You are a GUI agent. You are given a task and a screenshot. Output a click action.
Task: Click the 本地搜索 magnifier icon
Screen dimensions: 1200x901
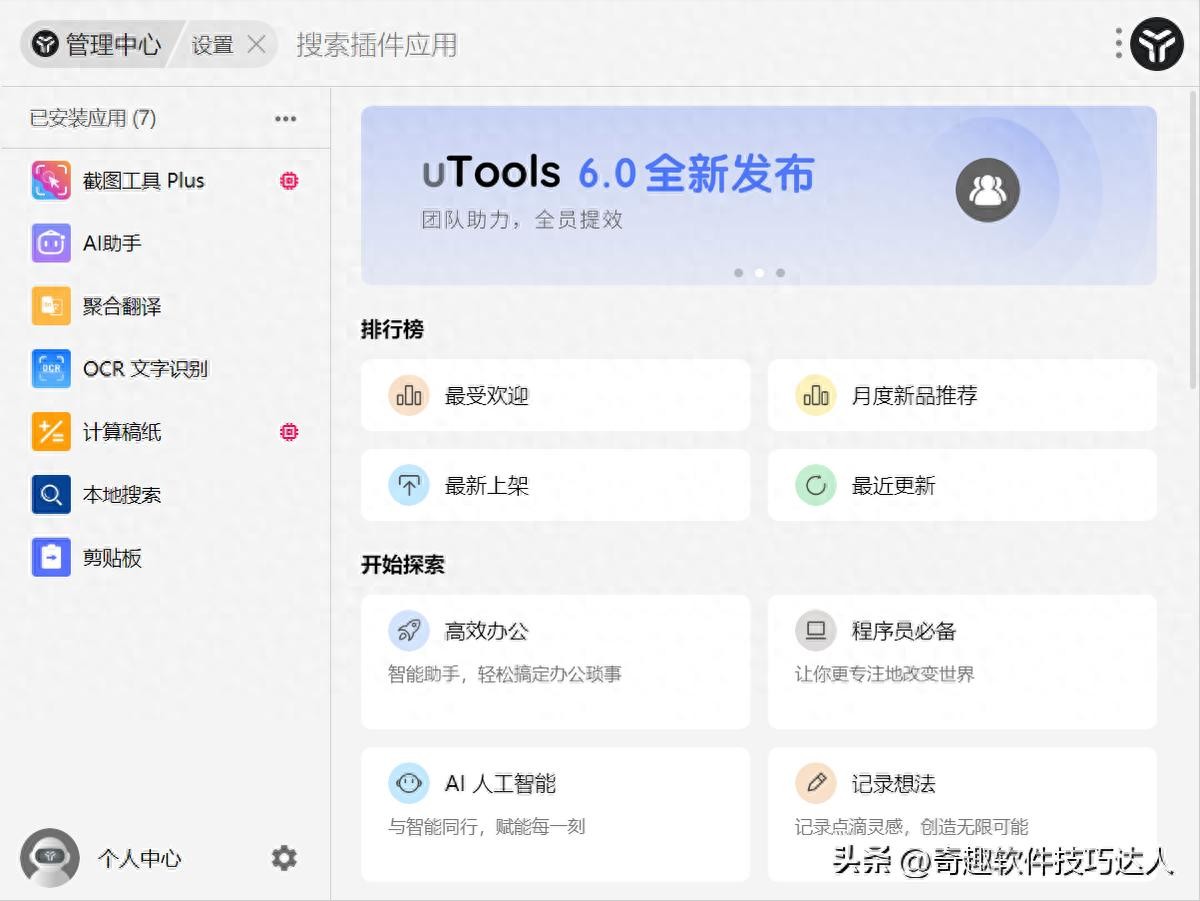click(51, 494)
